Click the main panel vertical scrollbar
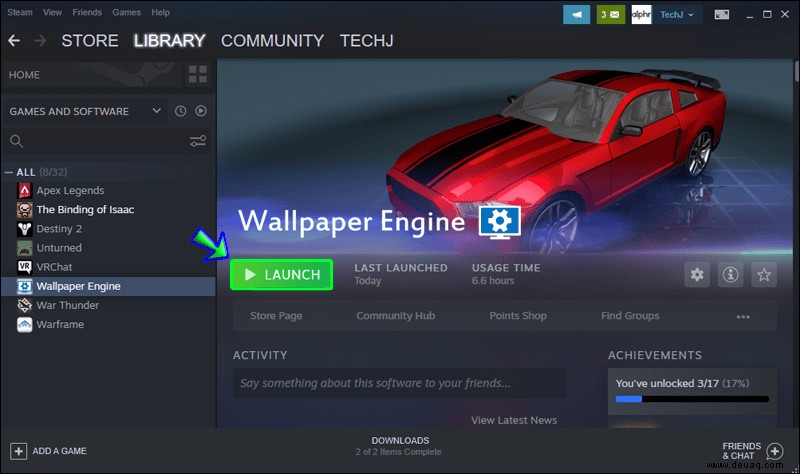Image resolution: width=800 pixels, height=474 pixels. click(x=796, y=70)
